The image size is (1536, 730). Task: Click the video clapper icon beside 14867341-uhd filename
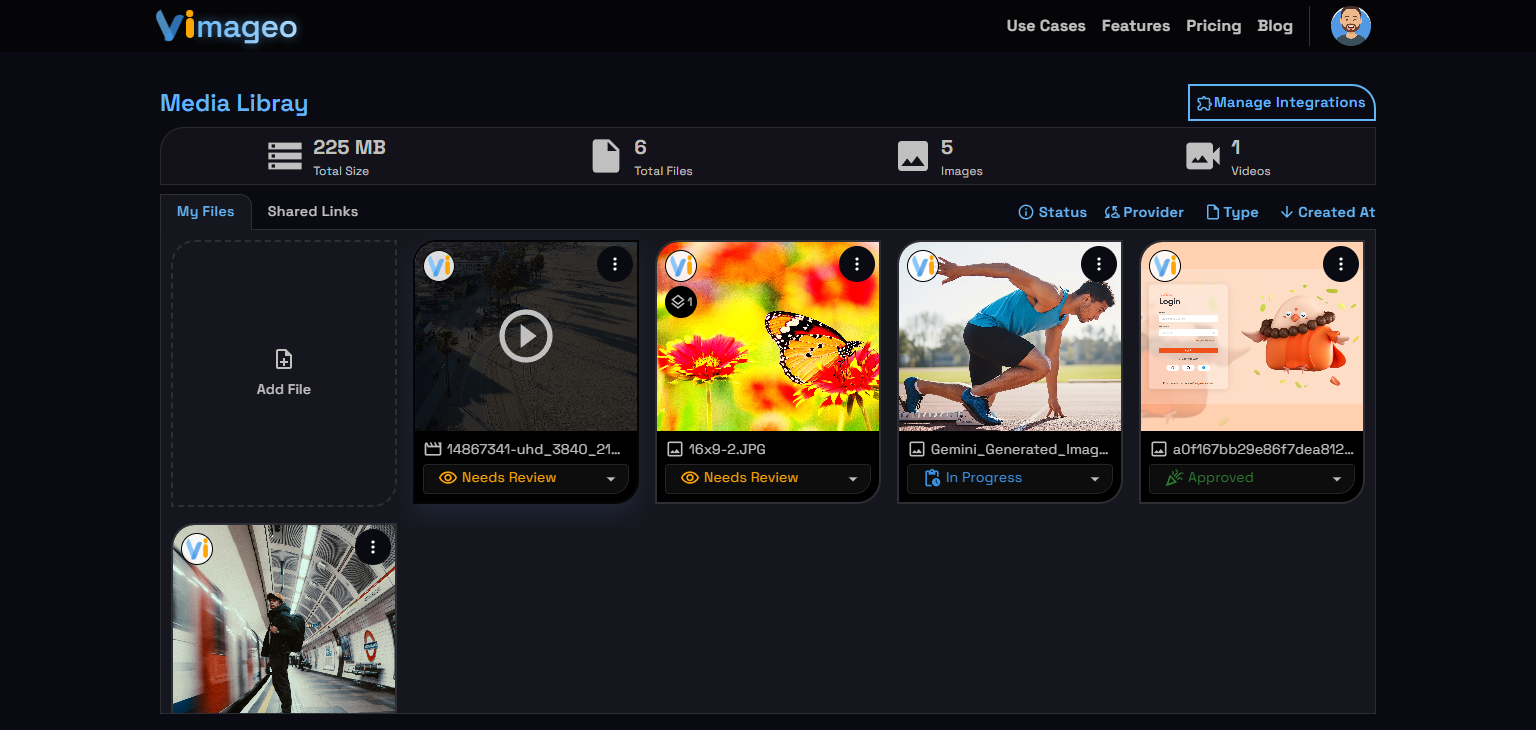click(x=433, y=449)
